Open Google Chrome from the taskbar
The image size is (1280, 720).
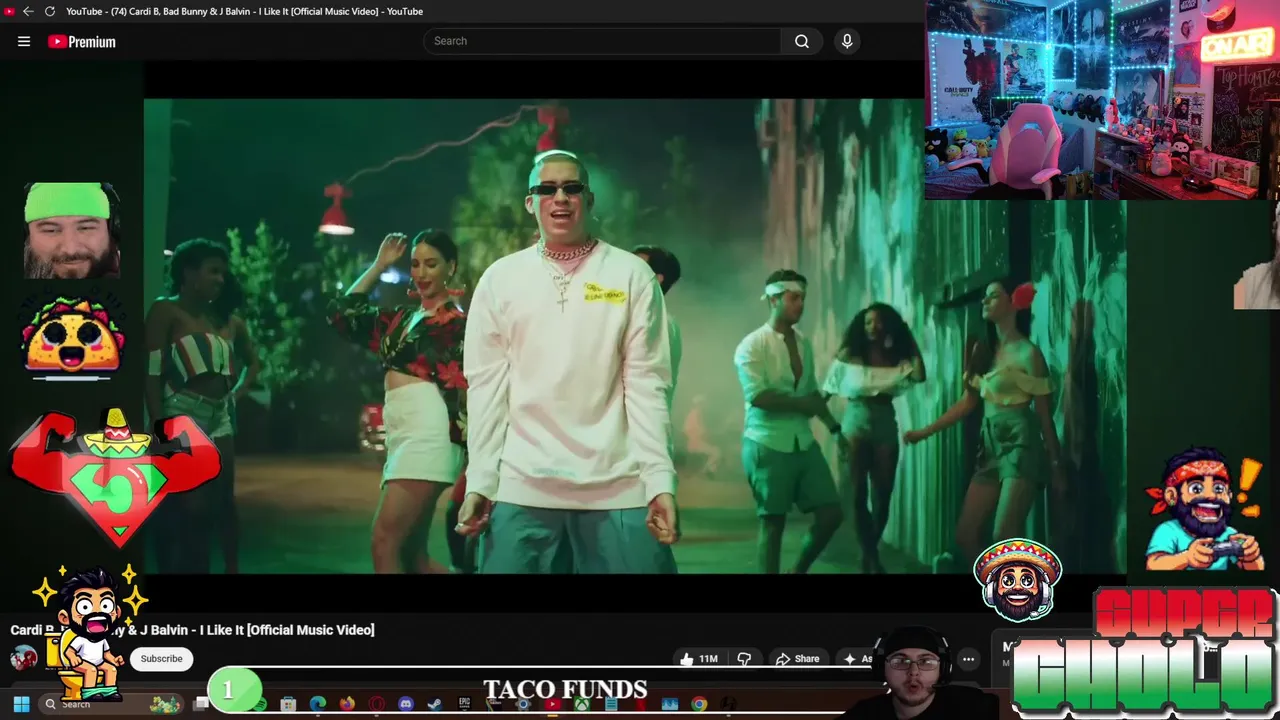click(699, 704)
